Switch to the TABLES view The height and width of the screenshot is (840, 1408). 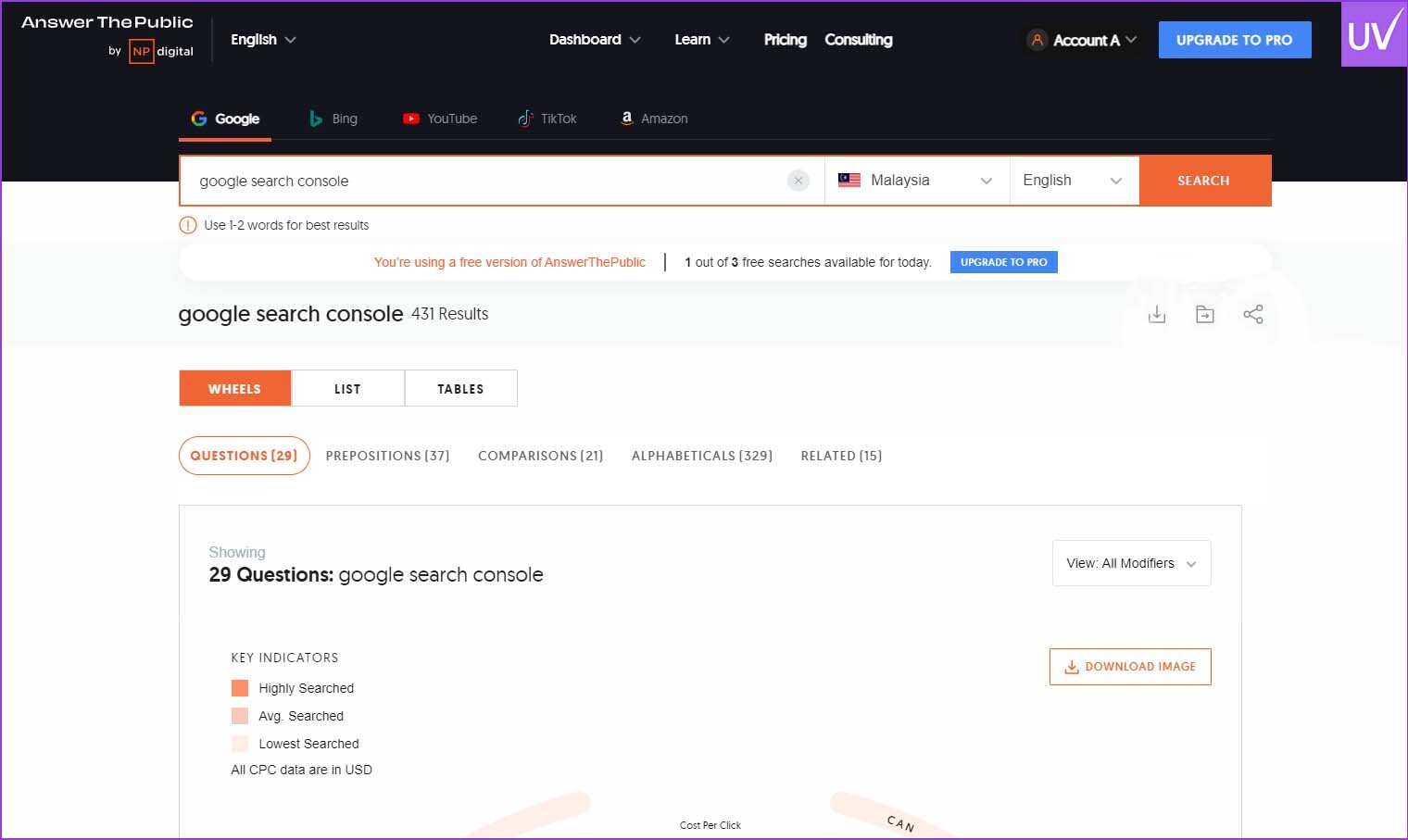(461, 388)
